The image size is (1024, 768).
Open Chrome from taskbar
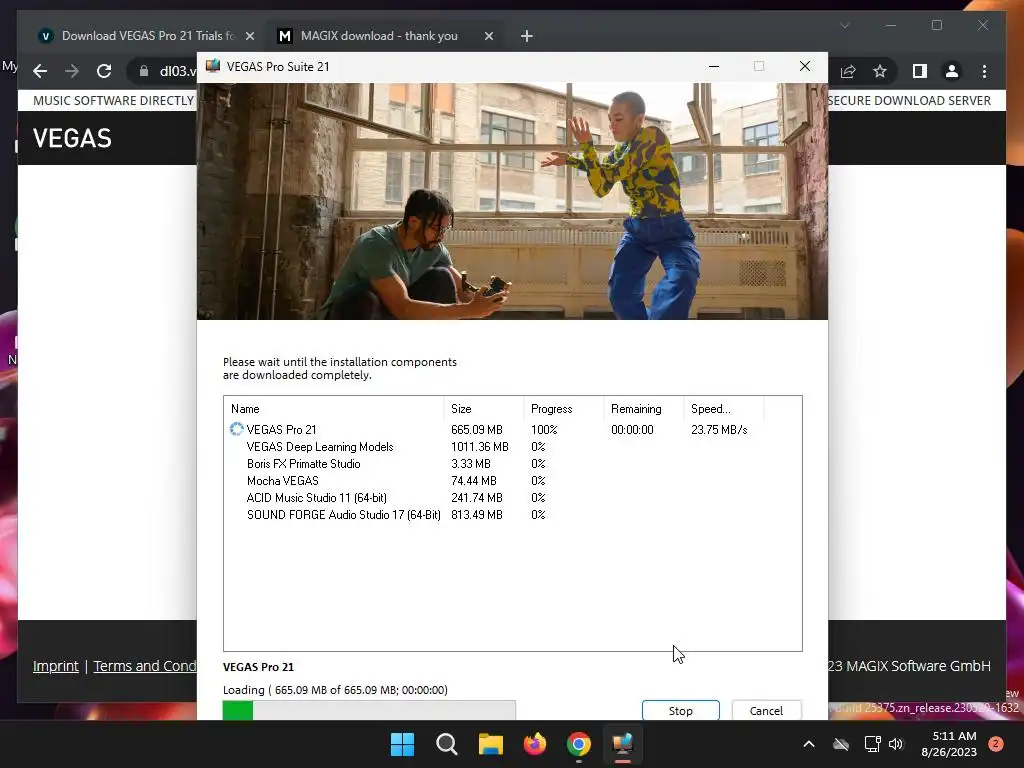point(579,744)
